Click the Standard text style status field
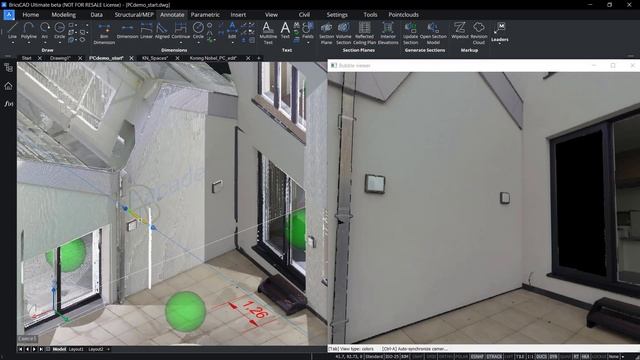Viewport: 640px width, 360px height. coord(374,356)
